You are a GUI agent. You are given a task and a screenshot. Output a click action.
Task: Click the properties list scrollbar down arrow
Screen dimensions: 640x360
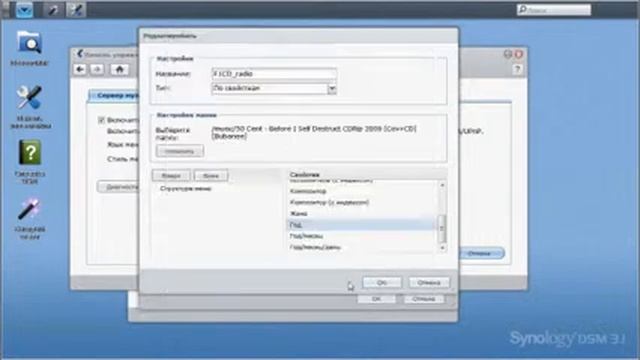click(x=442, y=248)
